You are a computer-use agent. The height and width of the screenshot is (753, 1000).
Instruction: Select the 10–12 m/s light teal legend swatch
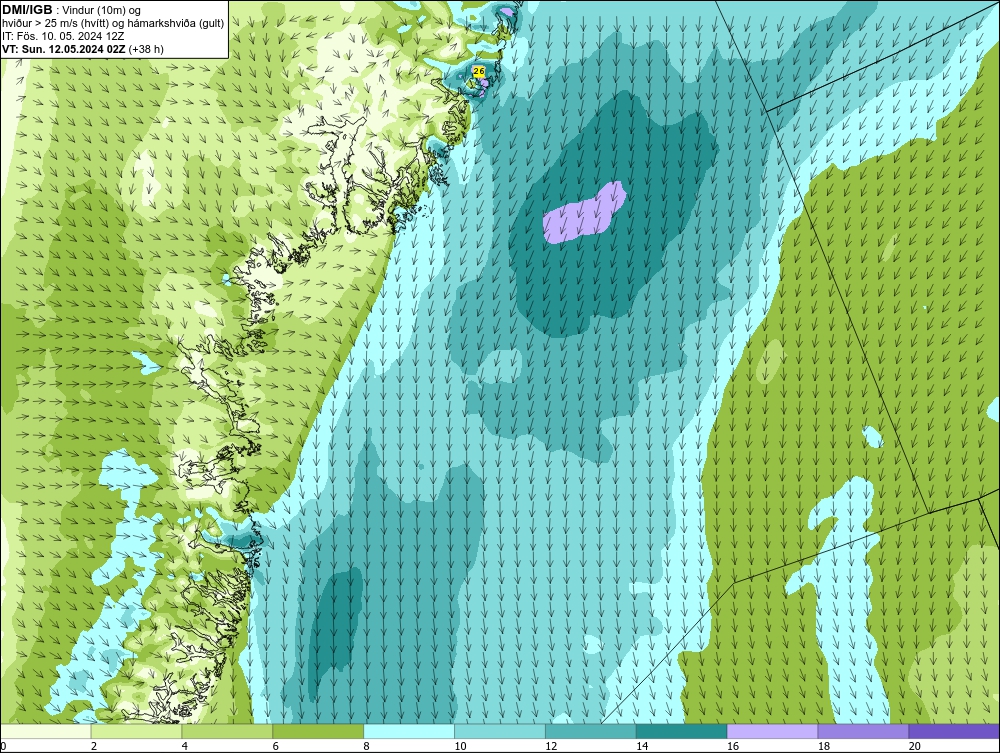pyautogui.click(x=499, y=731)
